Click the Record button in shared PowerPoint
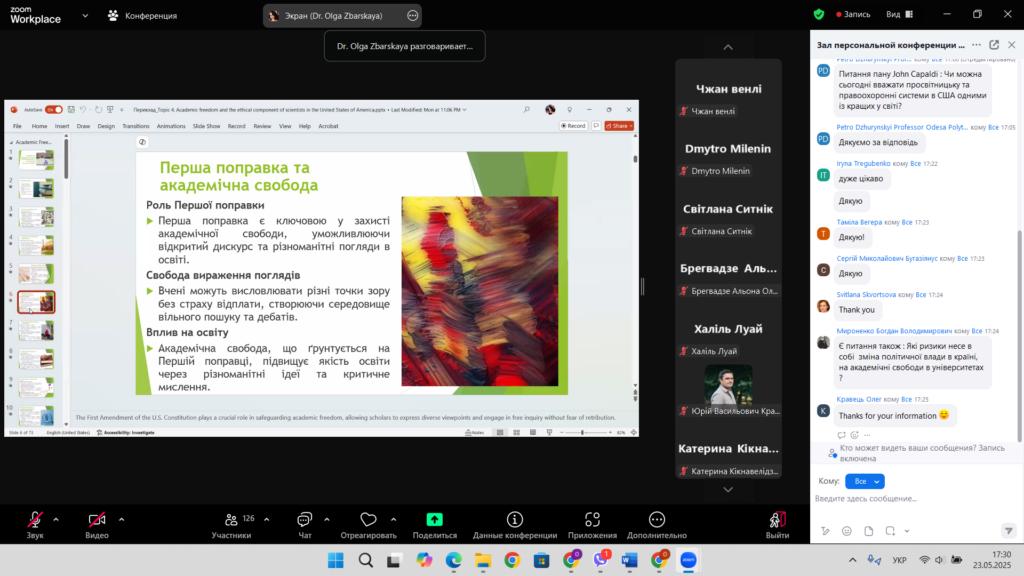This screenshot has width=1024, height=576. (573, 126)
